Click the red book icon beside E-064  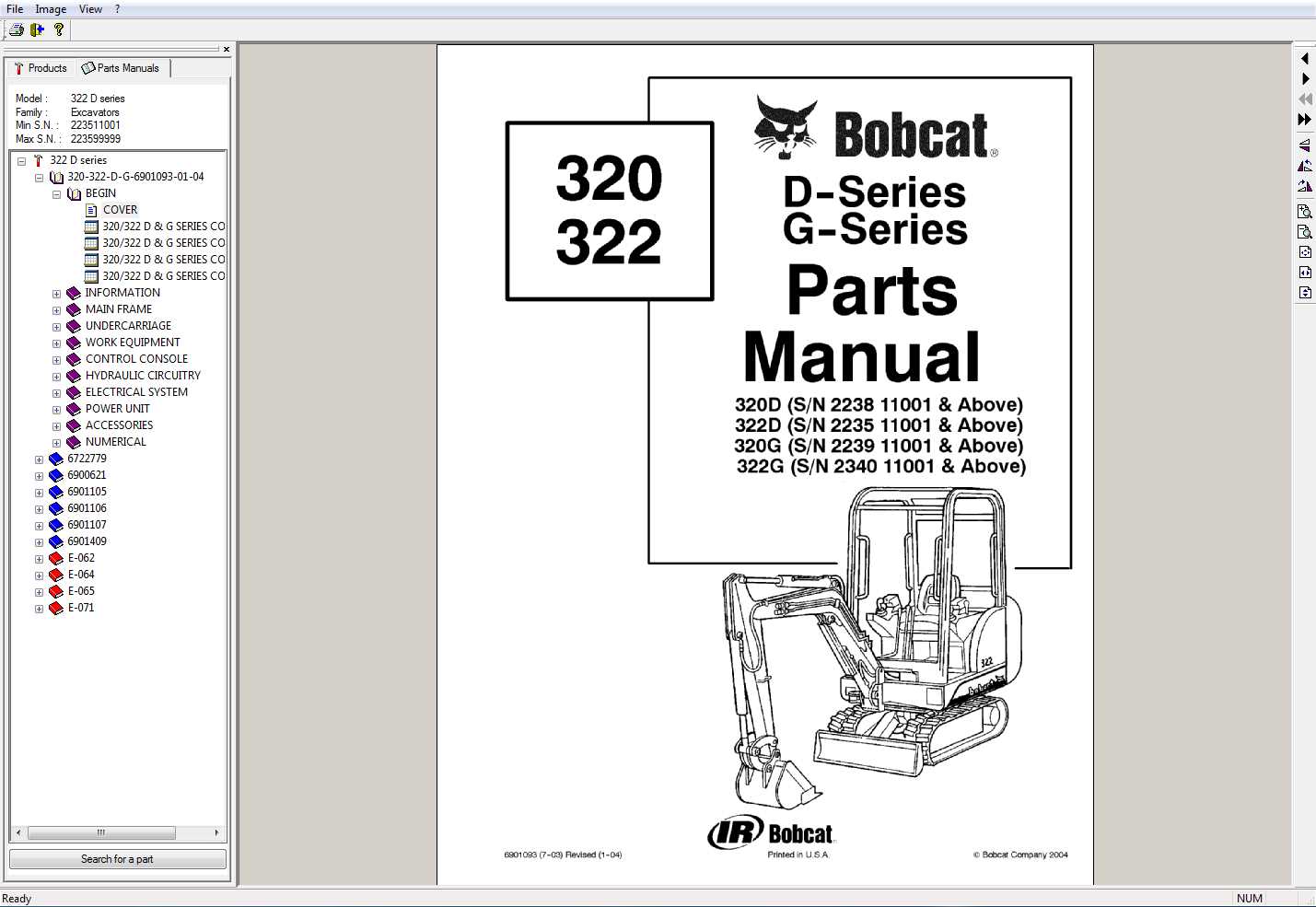coord(56,575)
